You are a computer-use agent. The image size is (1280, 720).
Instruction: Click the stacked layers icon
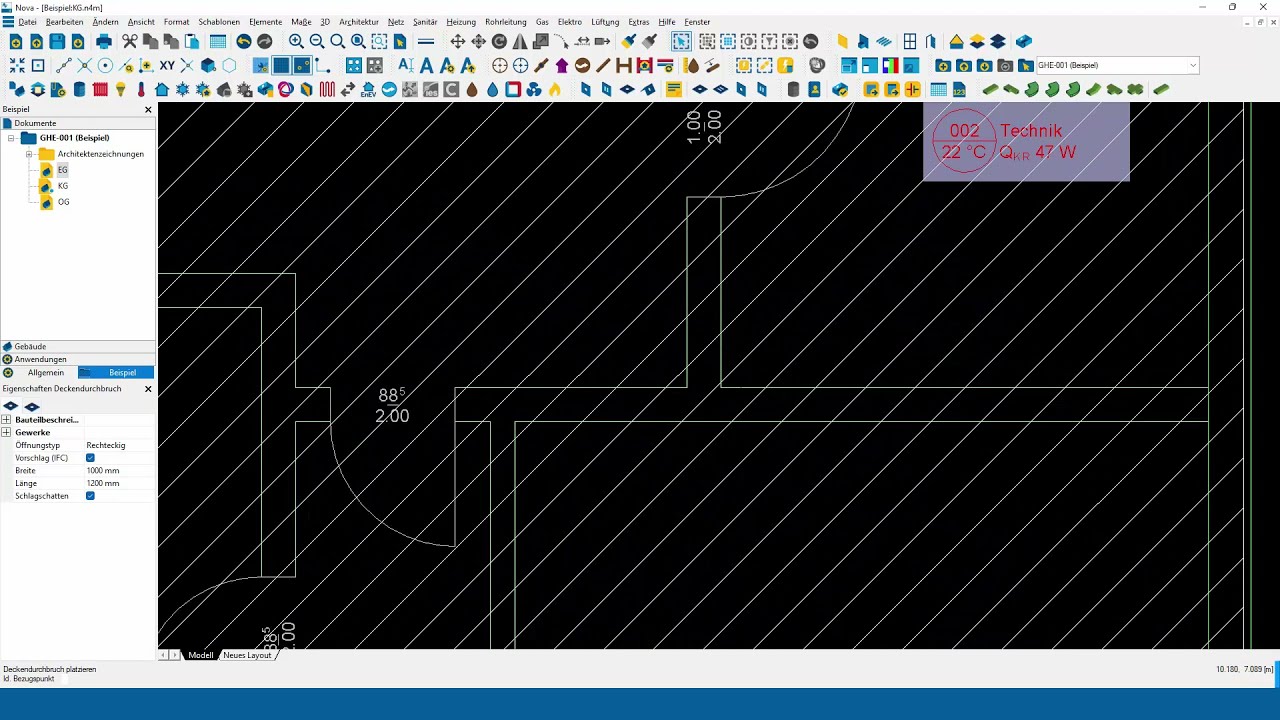[x=997, y=41]
